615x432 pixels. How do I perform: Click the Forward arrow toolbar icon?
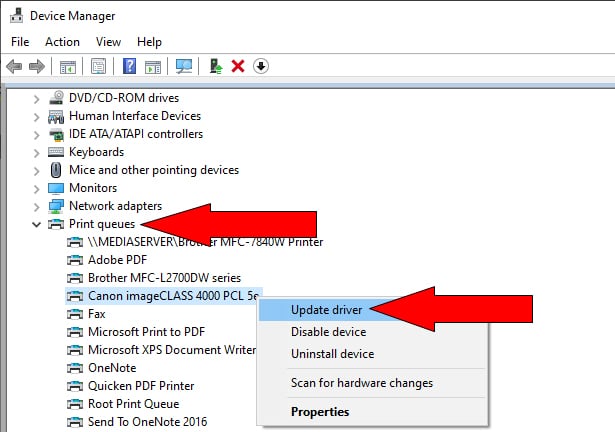click(x=38, y=67)
